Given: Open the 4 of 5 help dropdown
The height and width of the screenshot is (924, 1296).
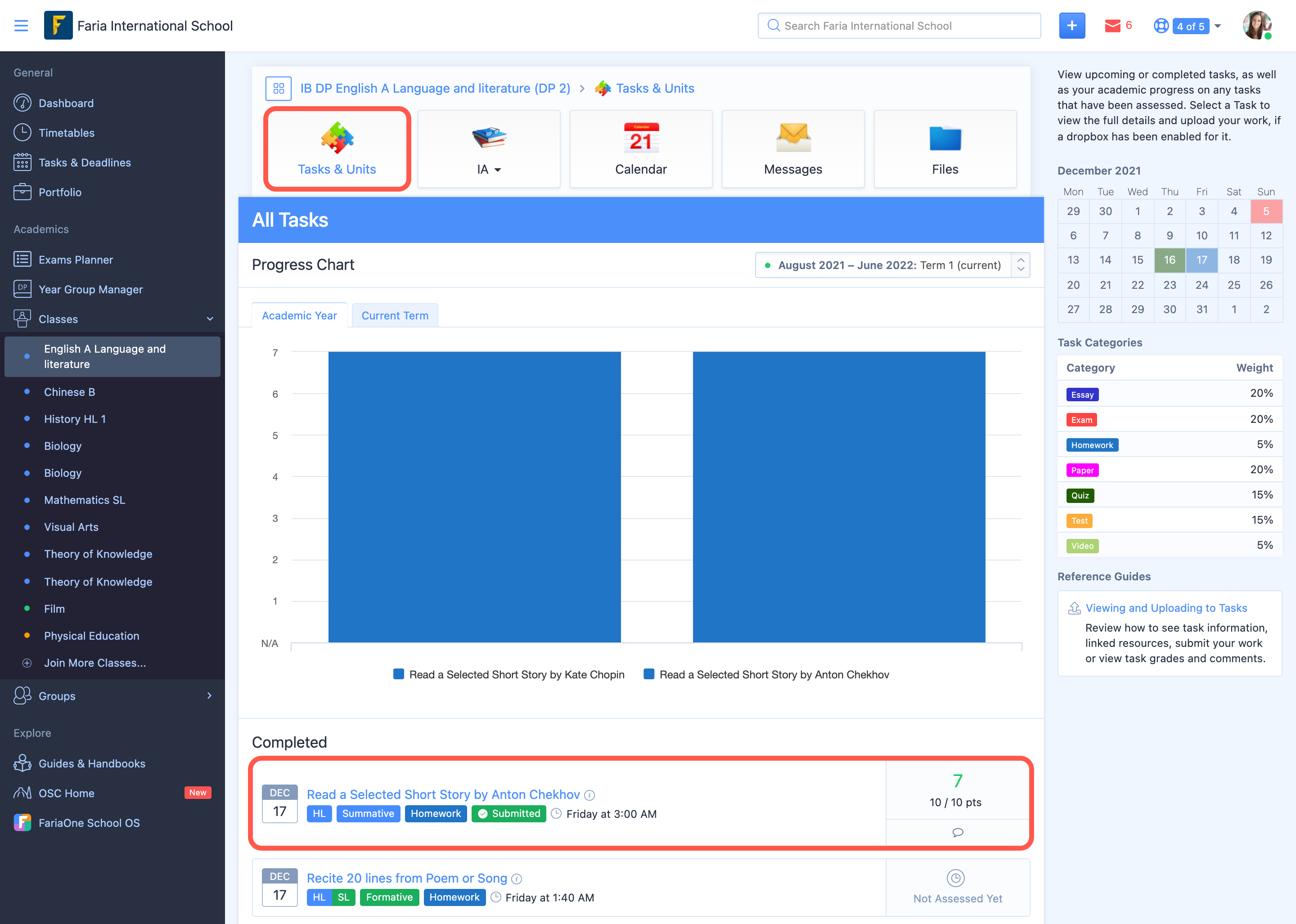Looking at the screenshot, I should click(1197, 26).
